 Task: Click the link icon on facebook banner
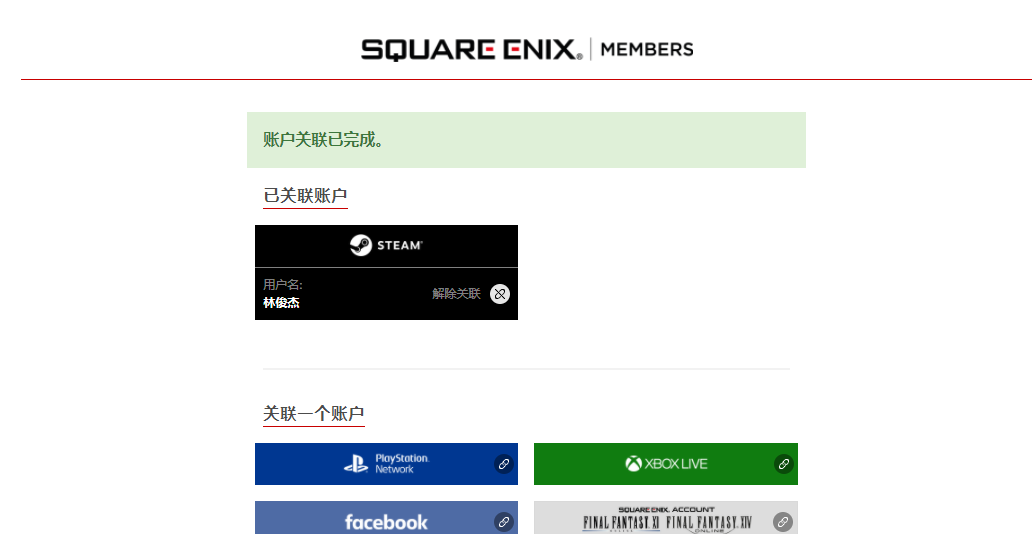[503, 522]
